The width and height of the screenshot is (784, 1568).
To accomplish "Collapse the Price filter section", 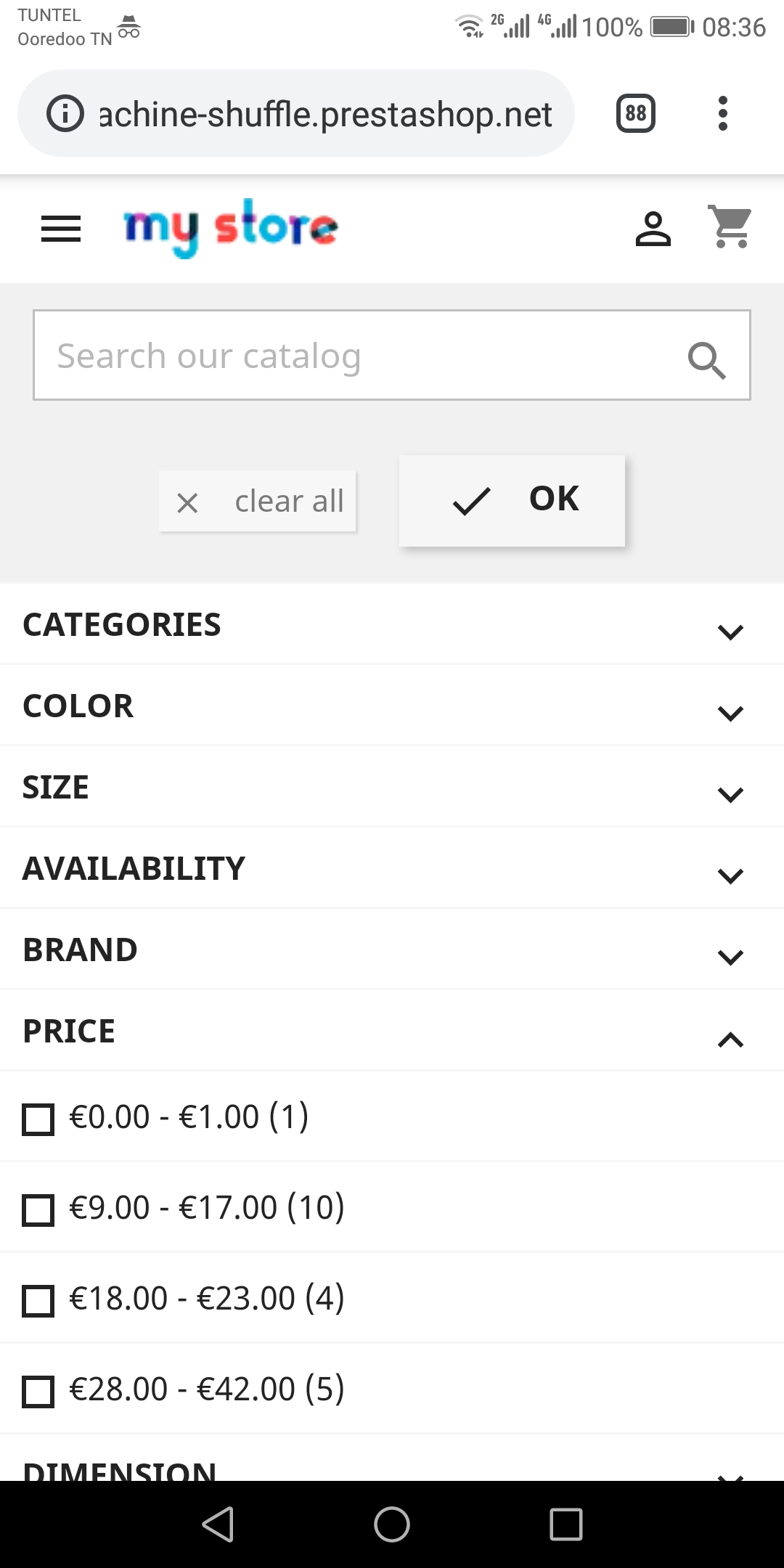I will tap(730, 1039).
